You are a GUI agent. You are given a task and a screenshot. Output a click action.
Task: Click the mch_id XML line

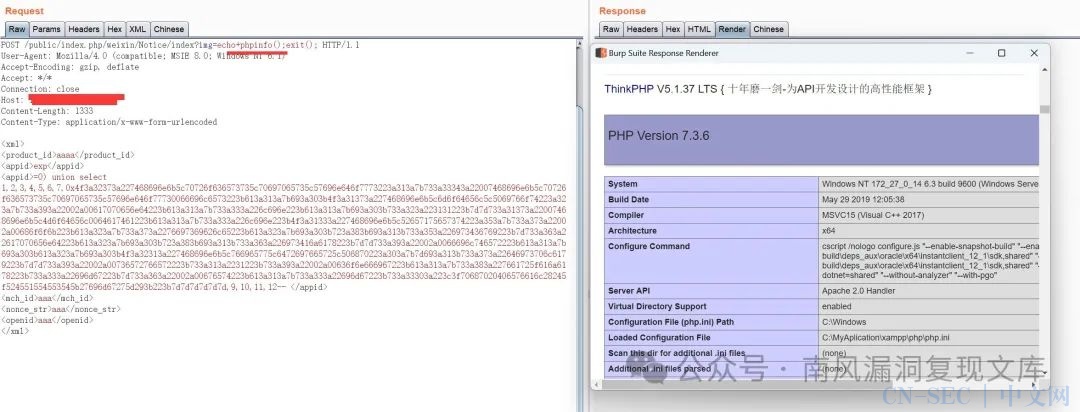point(47,298)
